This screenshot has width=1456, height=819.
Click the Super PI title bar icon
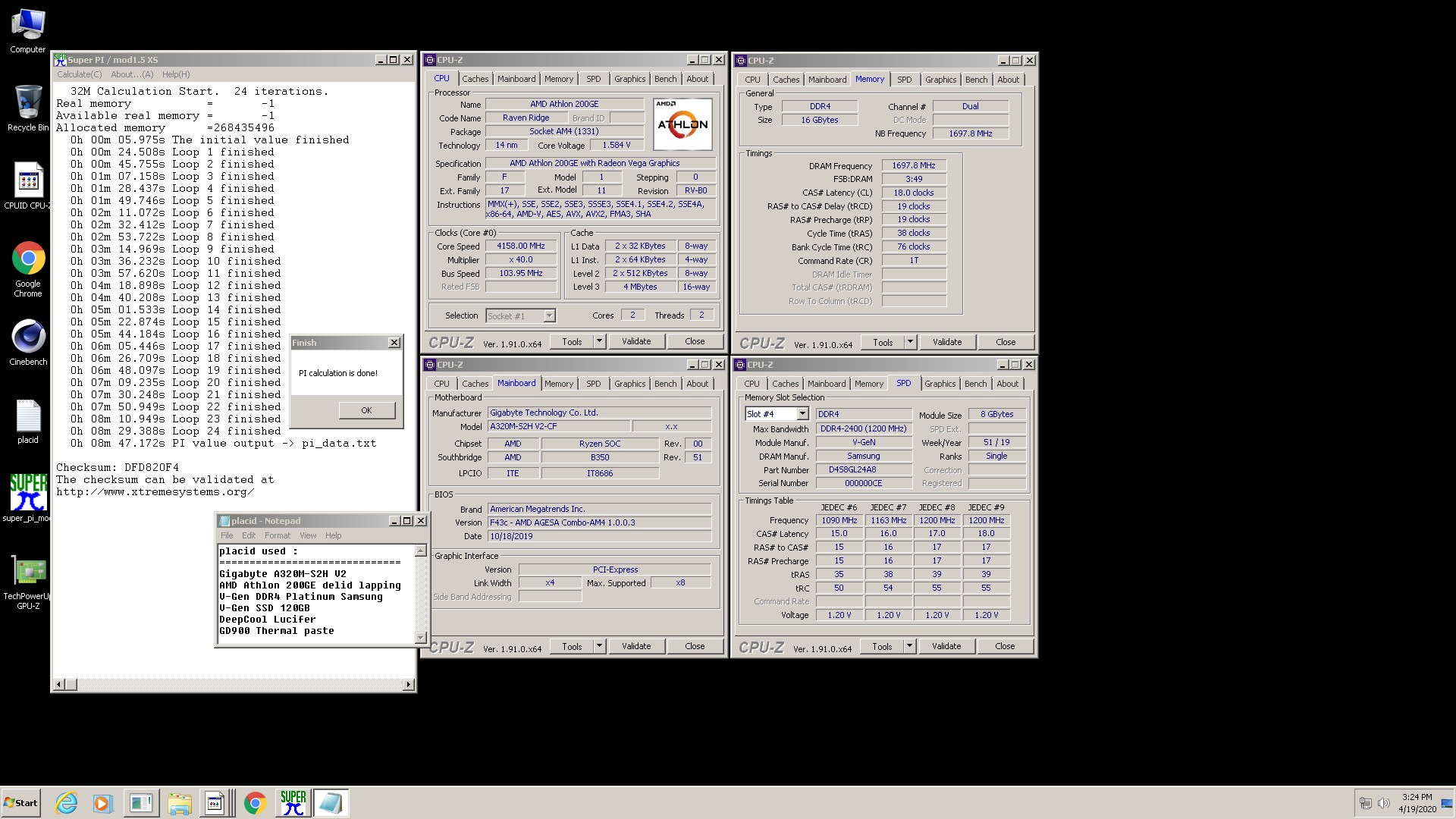pos(60,60)
